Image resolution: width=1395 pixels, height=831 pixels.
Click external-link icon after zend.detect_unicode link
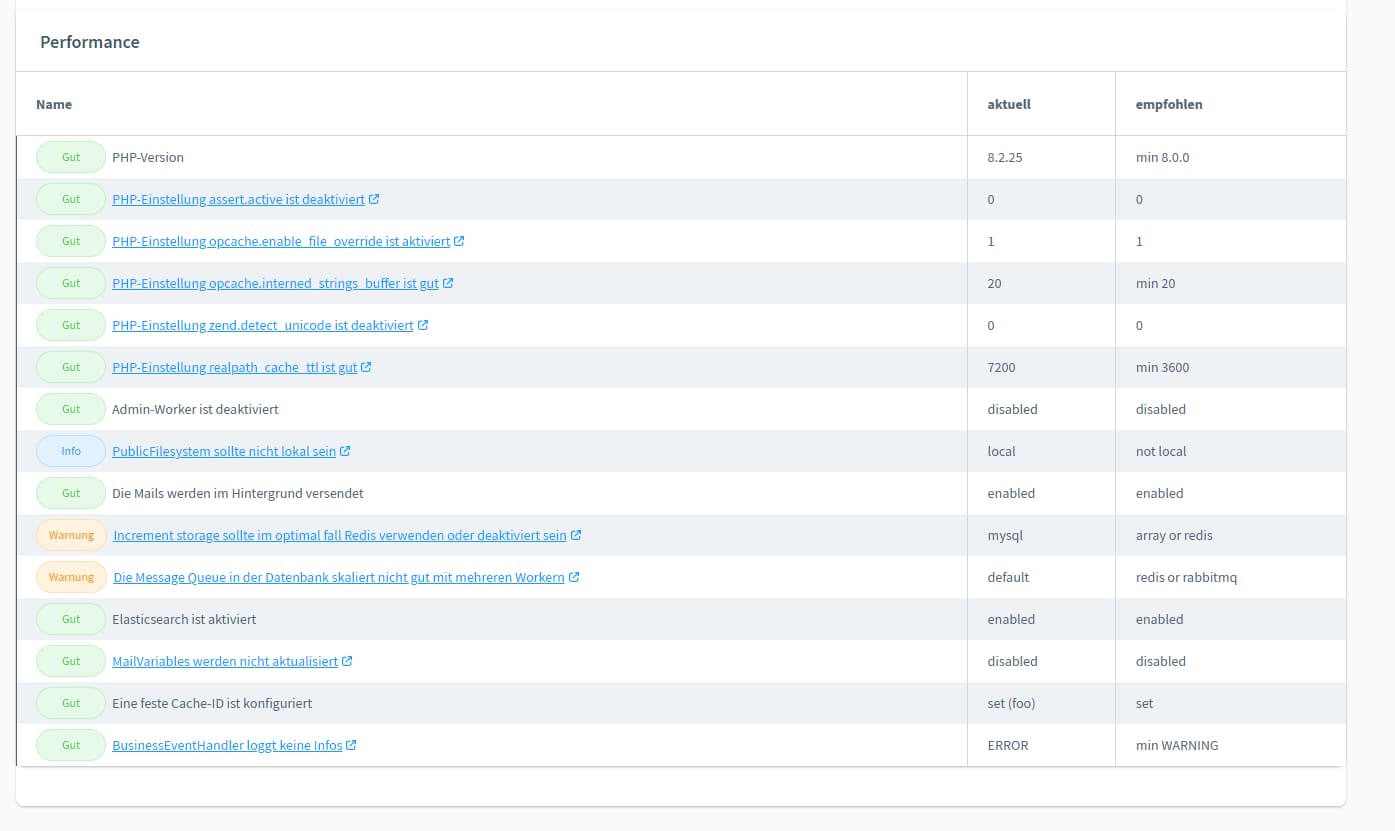click(423, 325)
